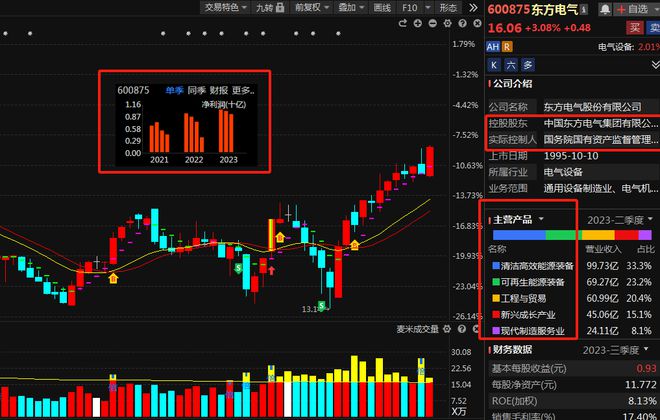
Task: Click the 可再生能源装备 green swatch
Action: pyautogui.click(x=496, y=282)
